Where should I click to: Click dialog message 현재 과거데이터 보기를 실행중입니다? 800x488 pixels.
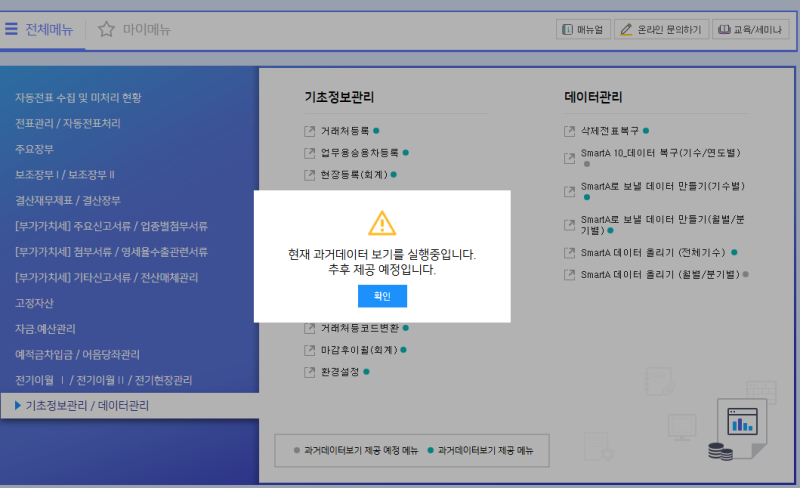tap(382, 254)
